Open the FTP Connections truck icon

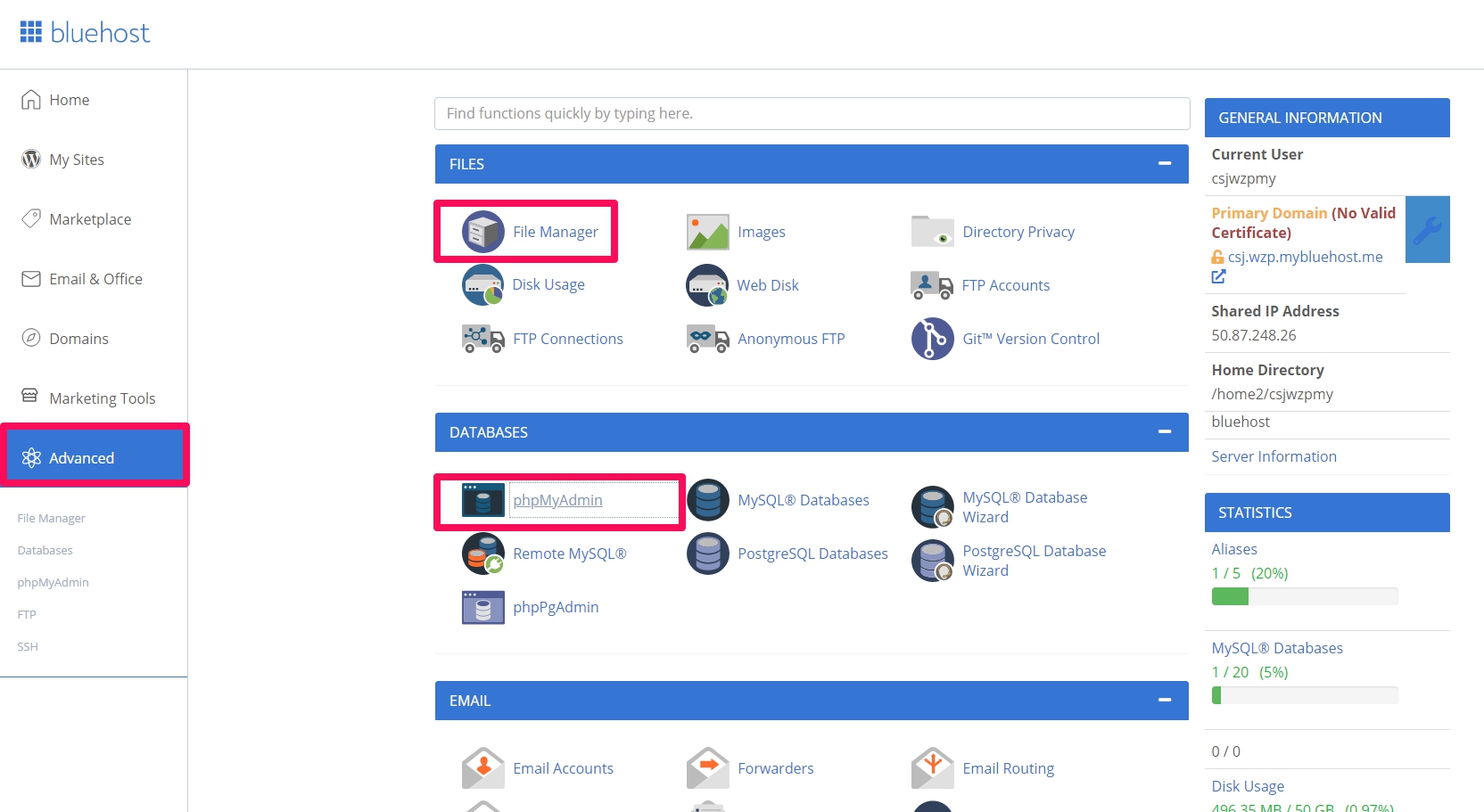(x=483, y=339)
